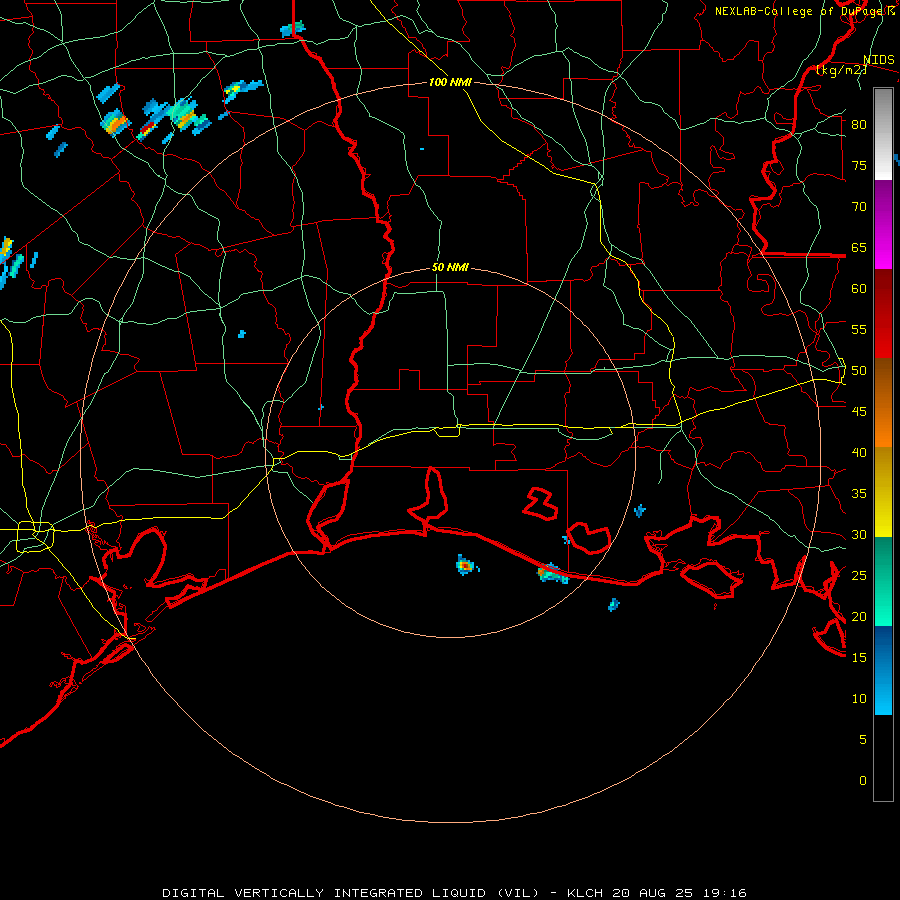The height and width of the screenshot is (900, 900).
Task: Click the KLCH radar station identifier
Action: [x=584, y=893]
